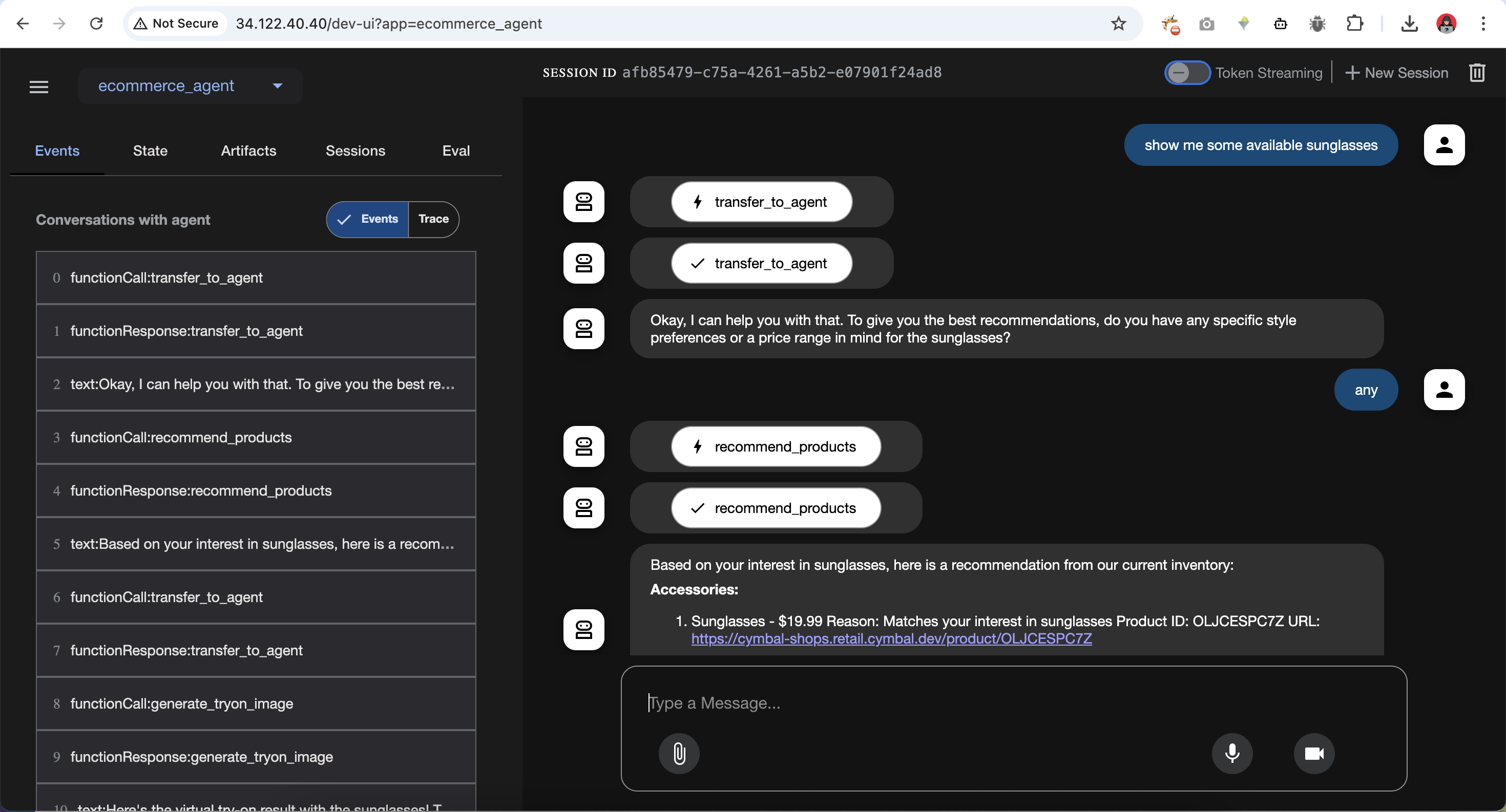1506x812 pixels.
Task: Expand the checkmark transfer_to_agent response chip
Action: click(761, 263)
